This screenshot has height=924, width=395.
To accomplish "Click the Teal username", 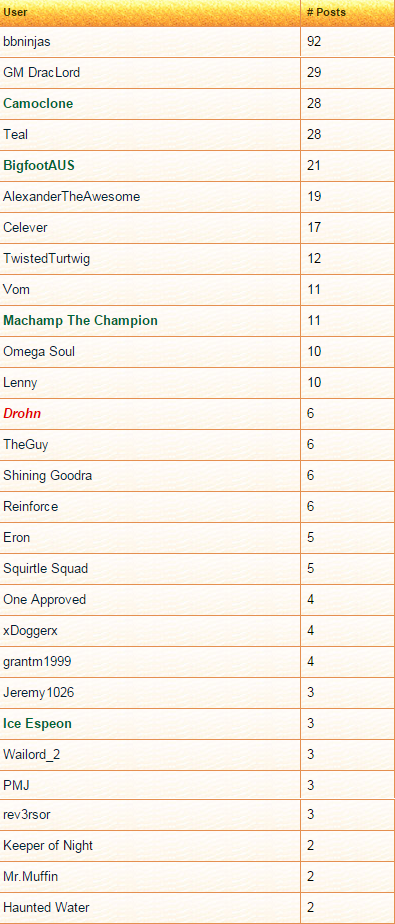I will coord(15,134).
